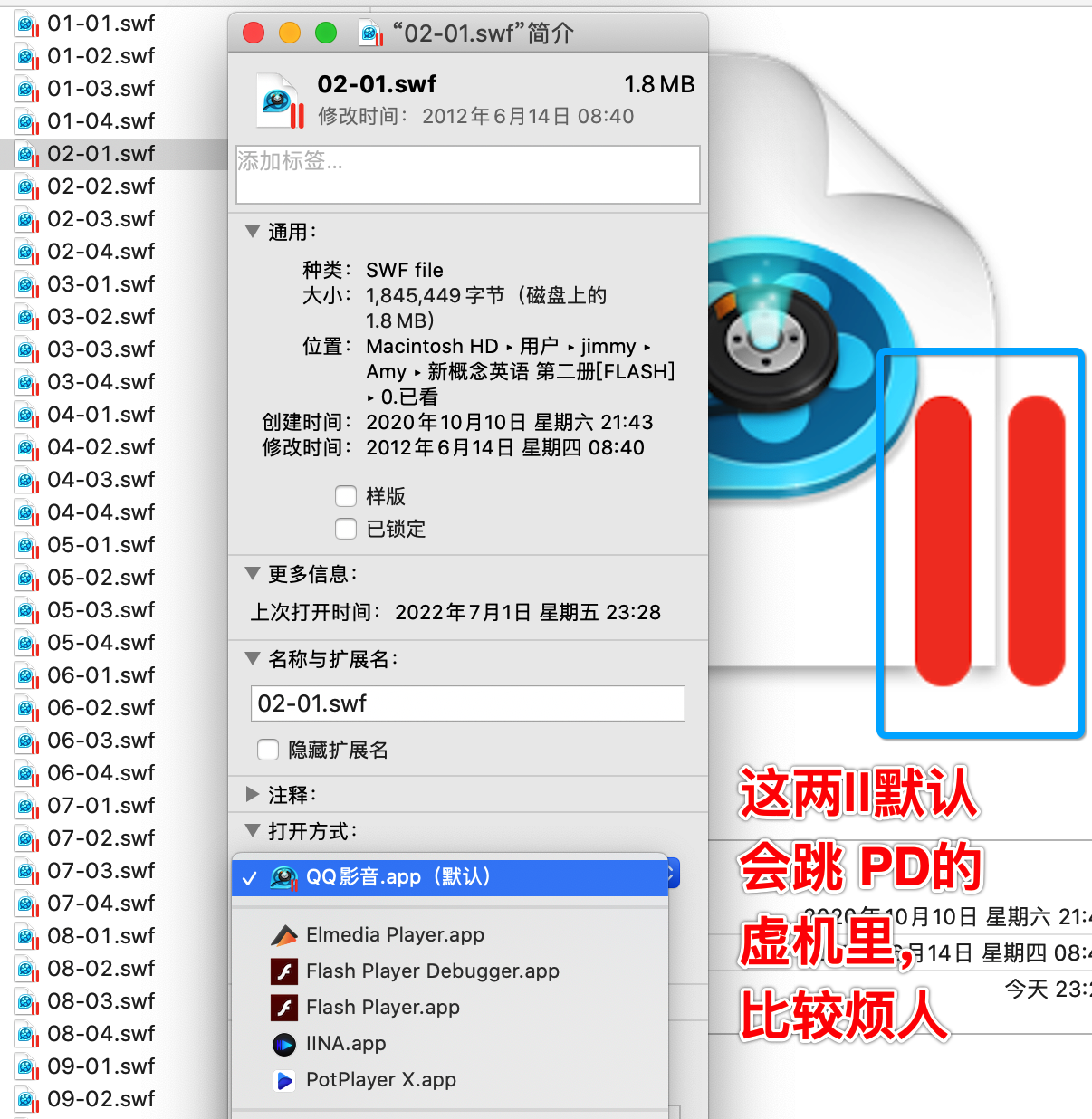Screen dimensions: 1092x1119
Task: Click the IINA app icon
Action: (284, 1044)
